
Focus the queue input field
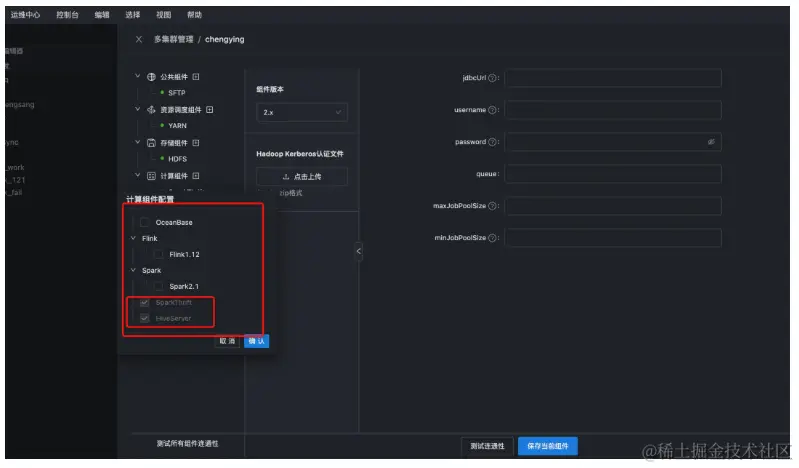(613, 174)
